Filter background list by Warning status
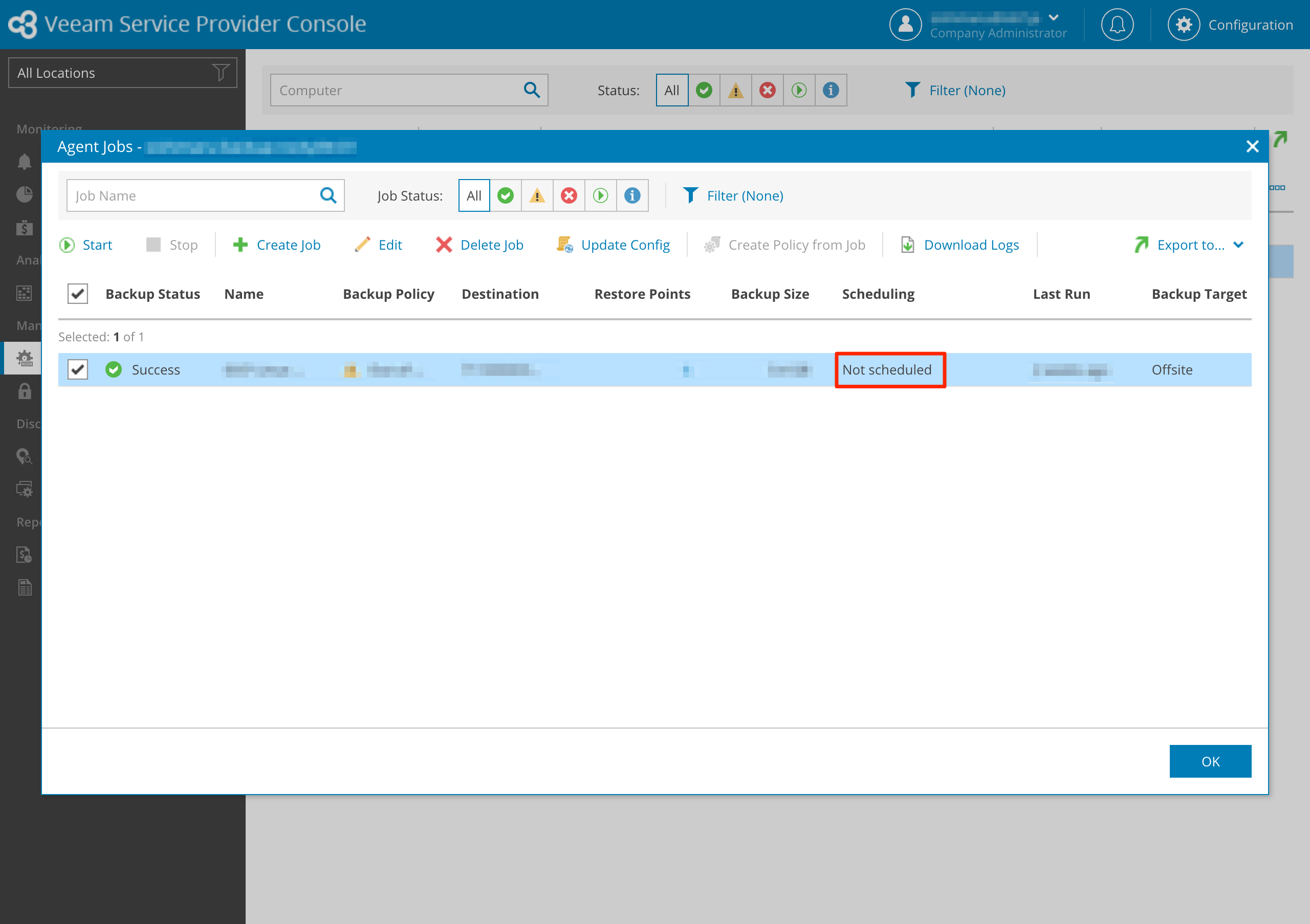 (x=735, y=90)
